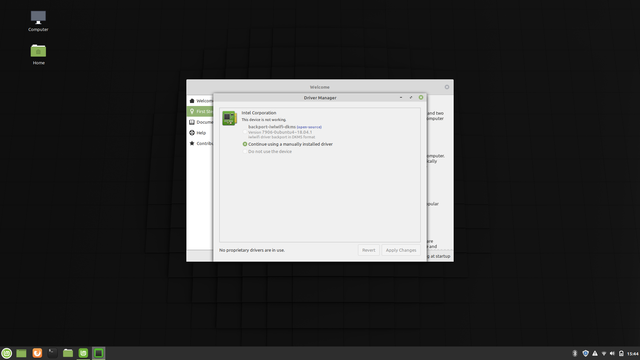This screenshot has height=360, width=640.
Task: Open the Computer desktop icon
Action: 38,21
